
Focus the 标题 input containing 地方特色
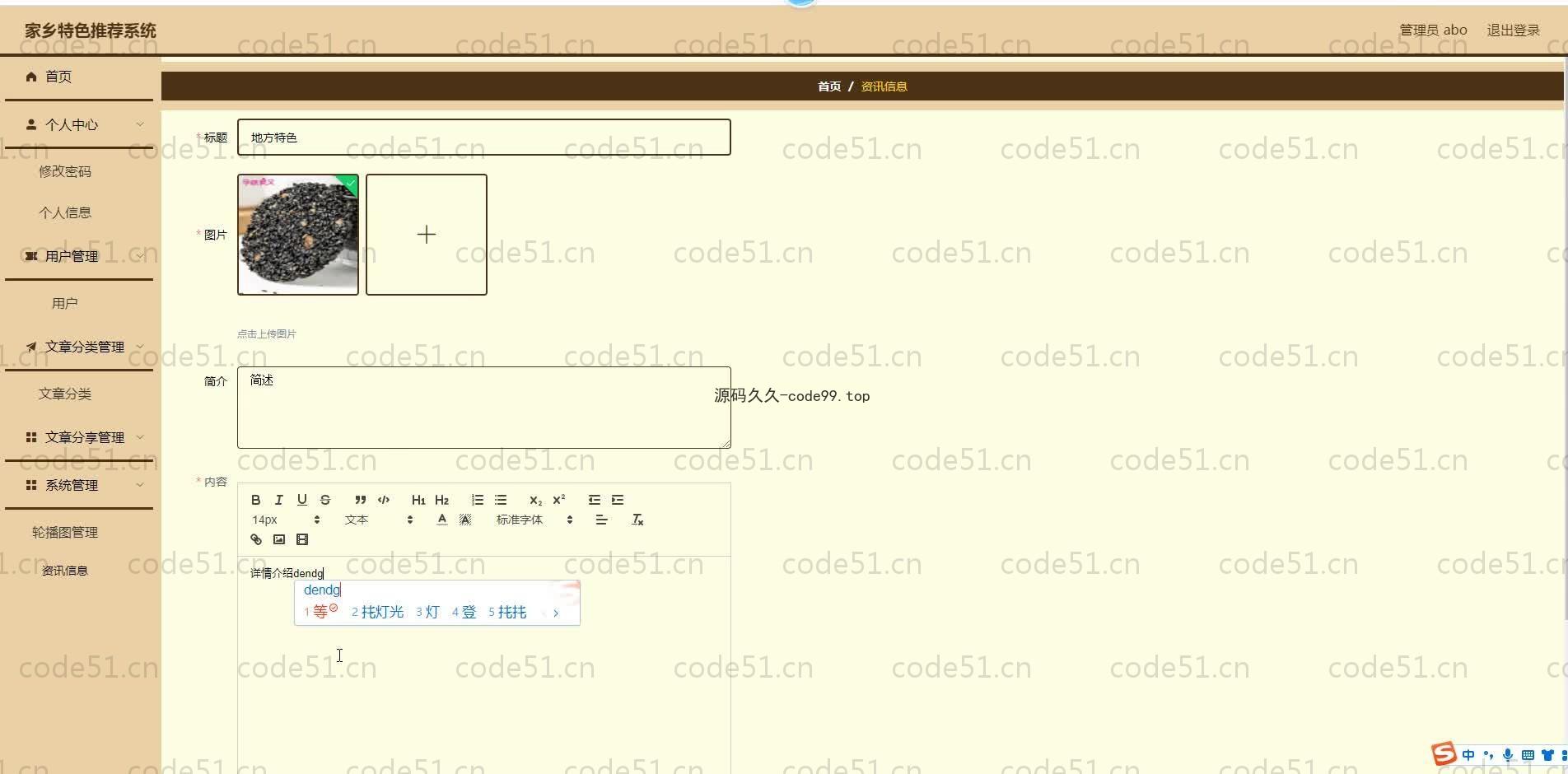pyautogui.click(x=484, y=138)
